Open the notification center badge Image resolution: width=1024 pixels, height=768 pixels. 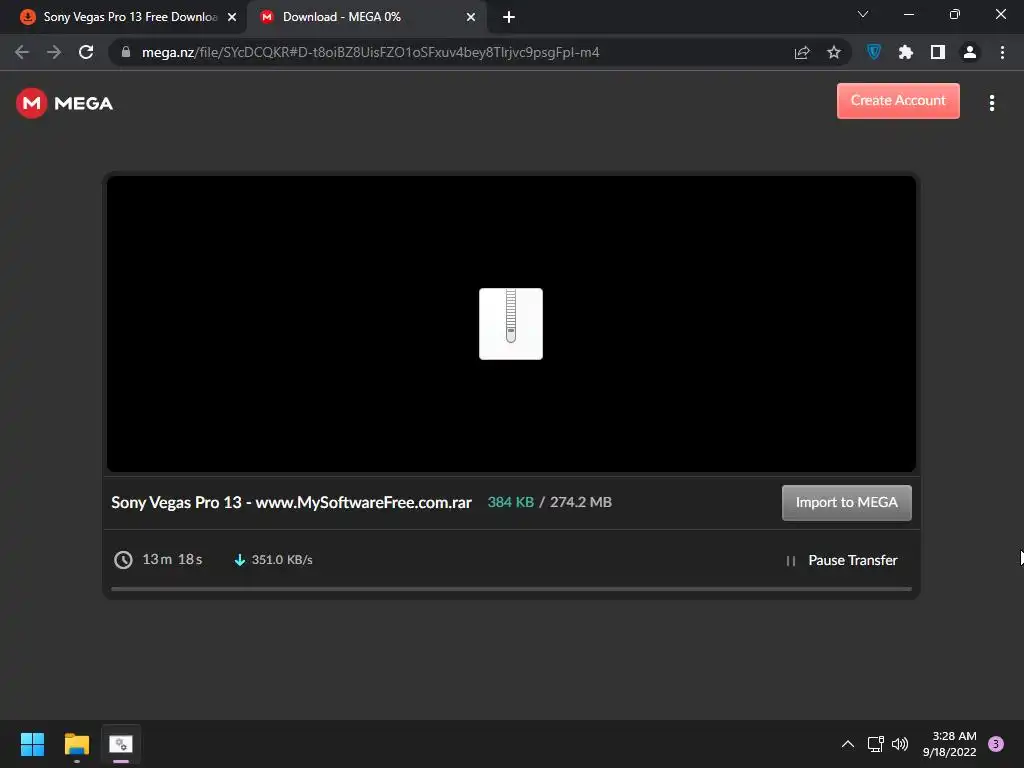pyautogui.click(x=996, y=744)
